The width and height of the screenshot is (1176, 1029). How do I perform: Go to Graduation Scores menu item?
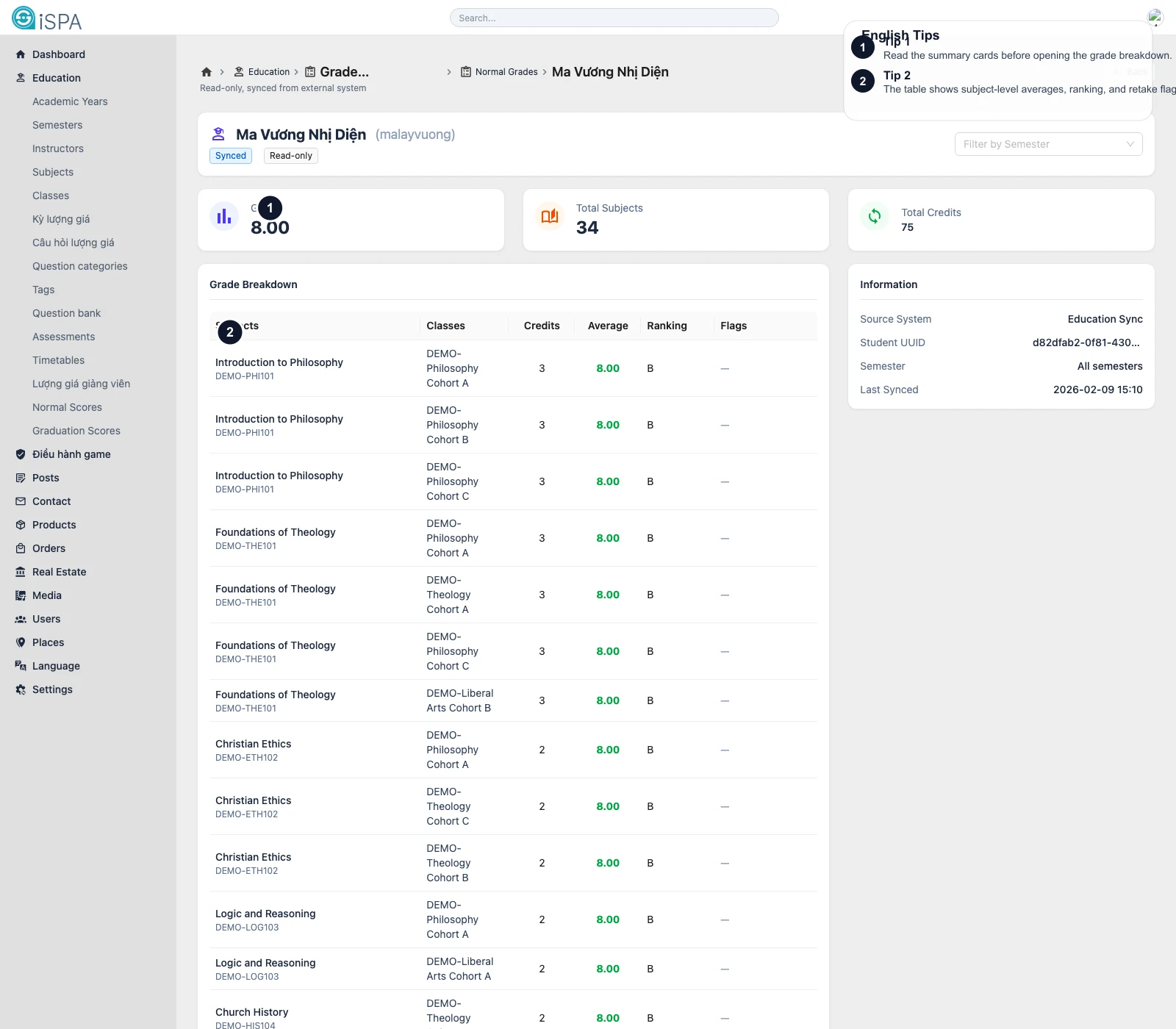tap(76, 431)
